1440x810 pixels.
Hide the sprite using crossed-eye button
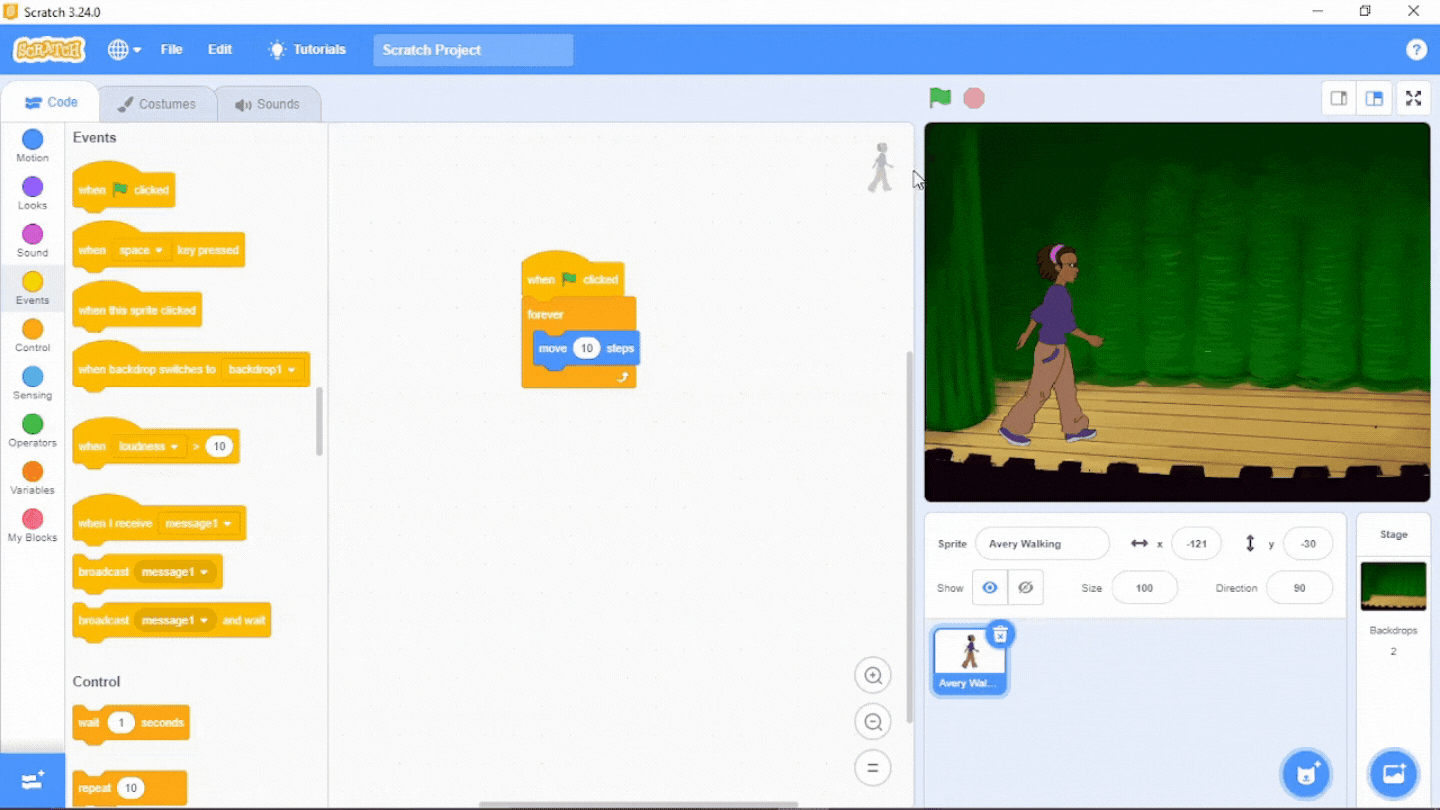(x=1026, y=588)
